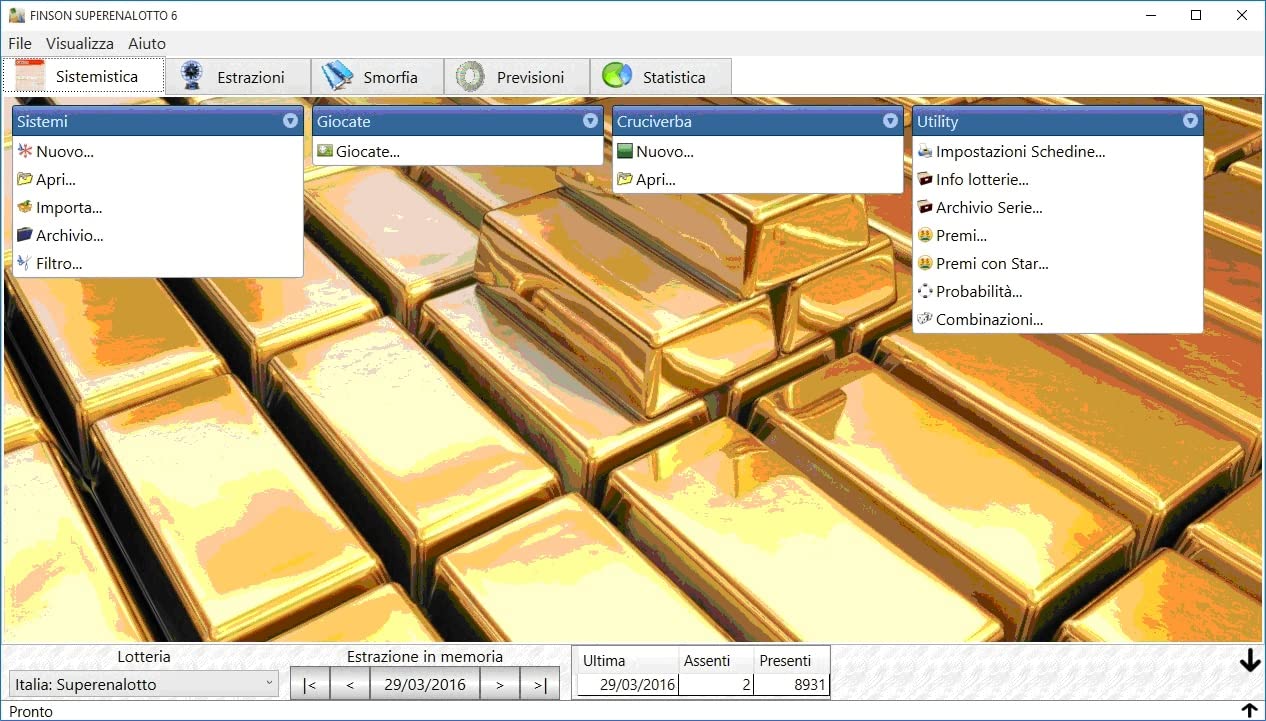Open Combinazioni... link
The width and height of the screenshot is (1266, 721).
click(x=989, y=320)
